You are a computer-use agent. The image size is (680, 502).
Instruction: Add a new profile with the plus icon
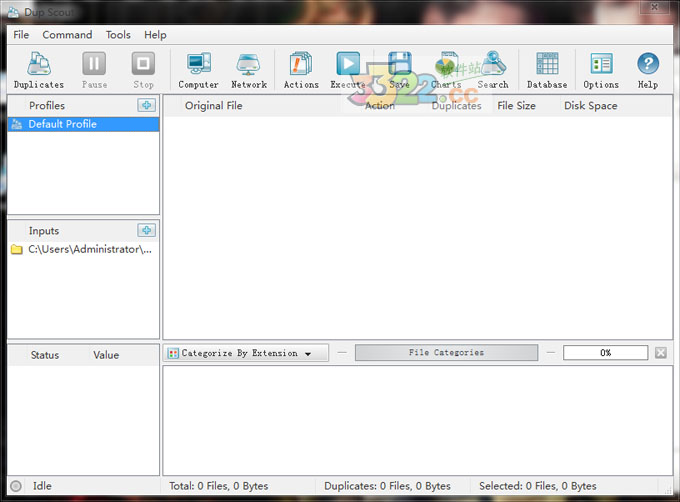[147, 105]
